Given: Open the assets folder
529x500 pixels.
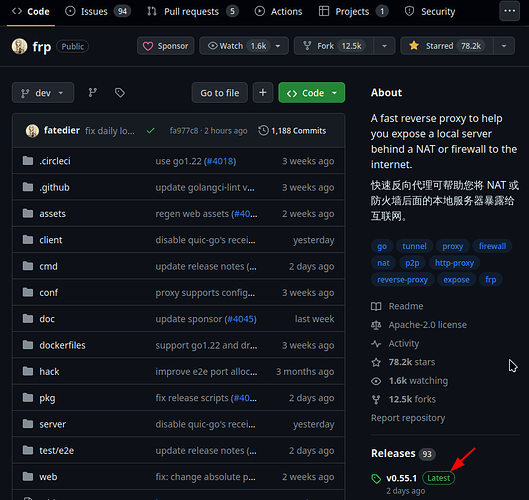Looking at the screenshot, I should click(x=53, y=214).
